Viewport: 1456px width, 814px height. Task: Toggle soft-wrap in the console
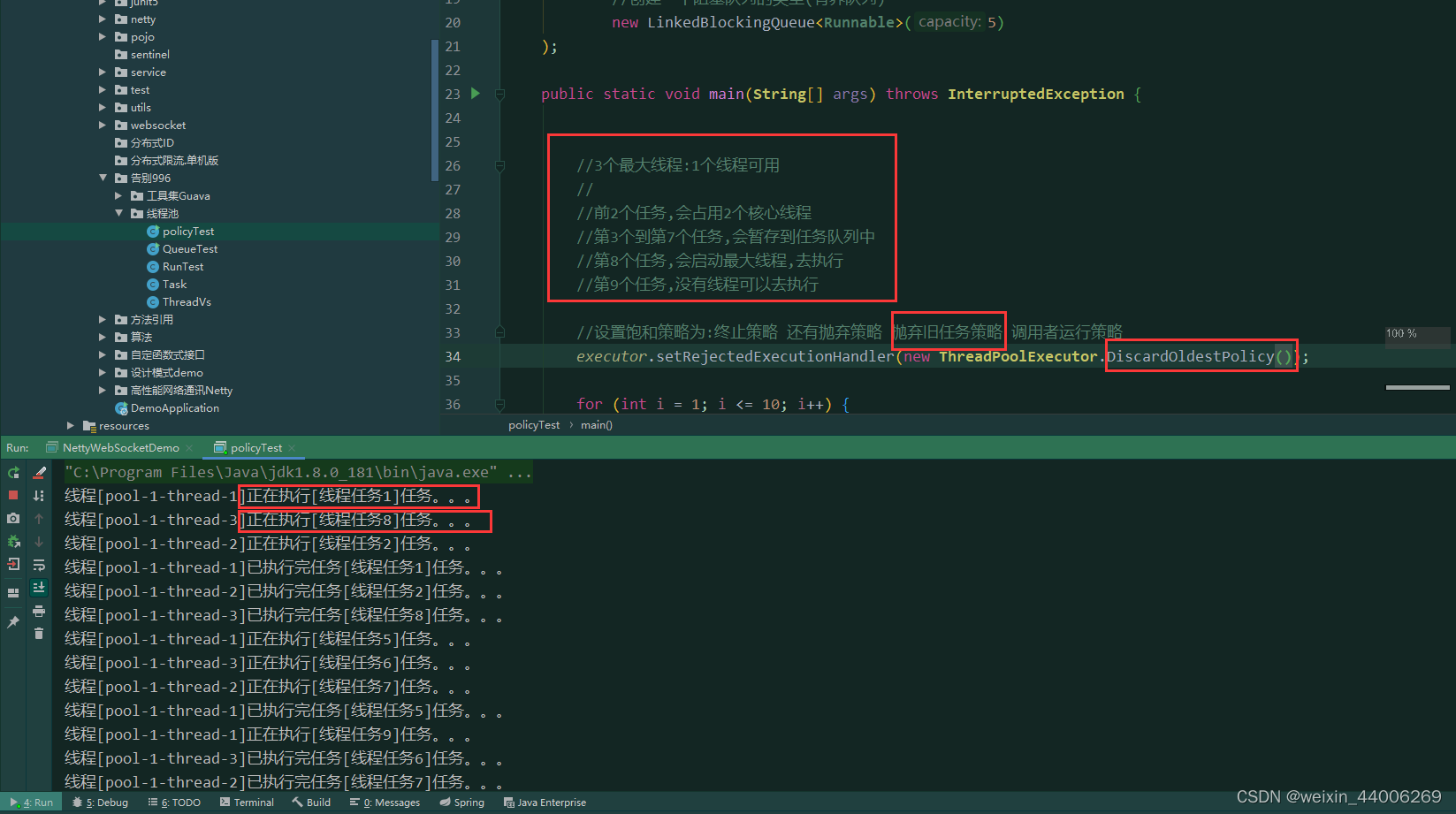coord(39,565)
